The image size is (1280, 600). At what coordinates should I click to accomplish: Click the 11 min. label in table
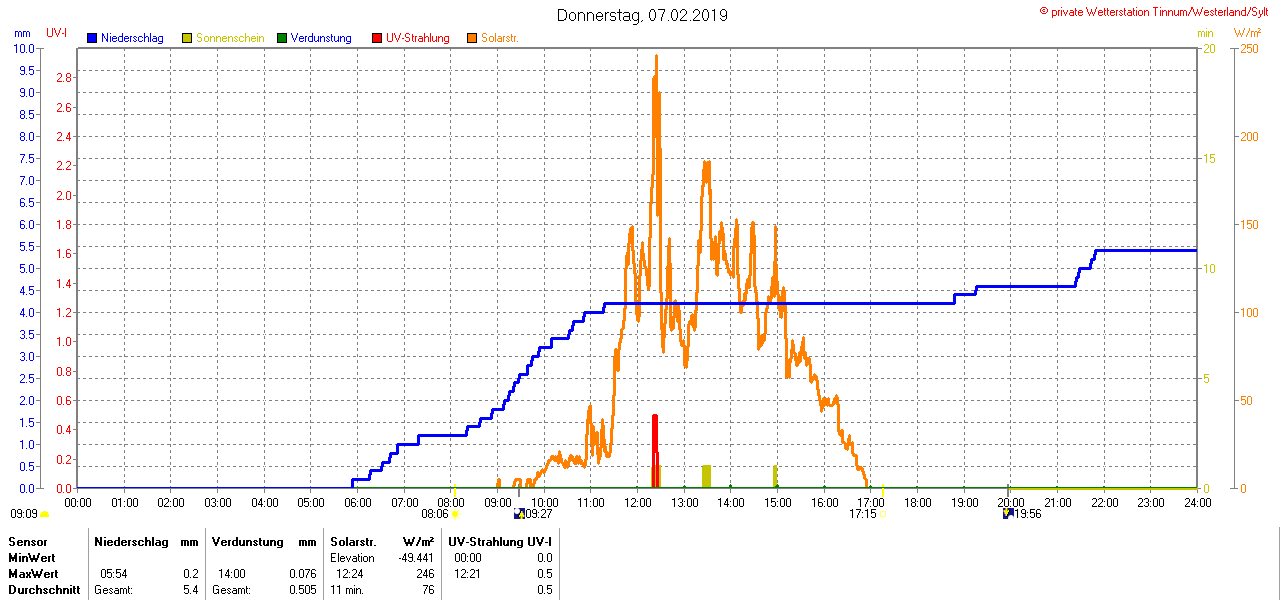(x=349, y=590)
